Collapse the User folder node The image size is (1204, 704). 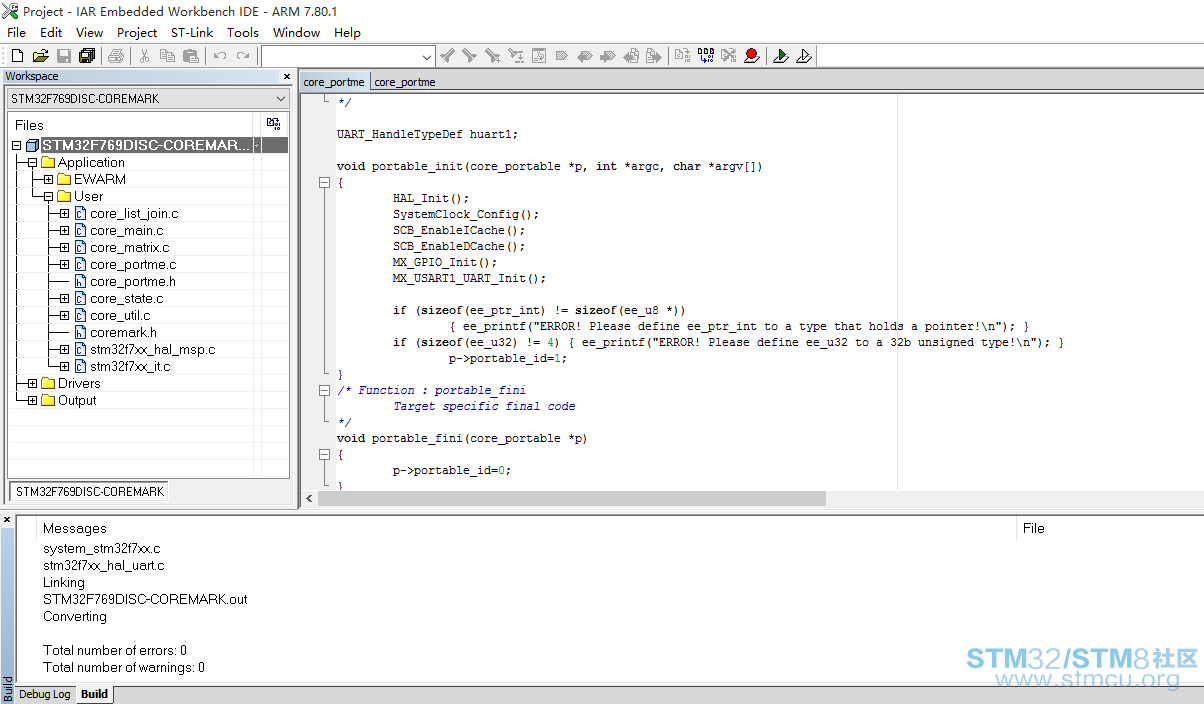[x=48, y=196]
